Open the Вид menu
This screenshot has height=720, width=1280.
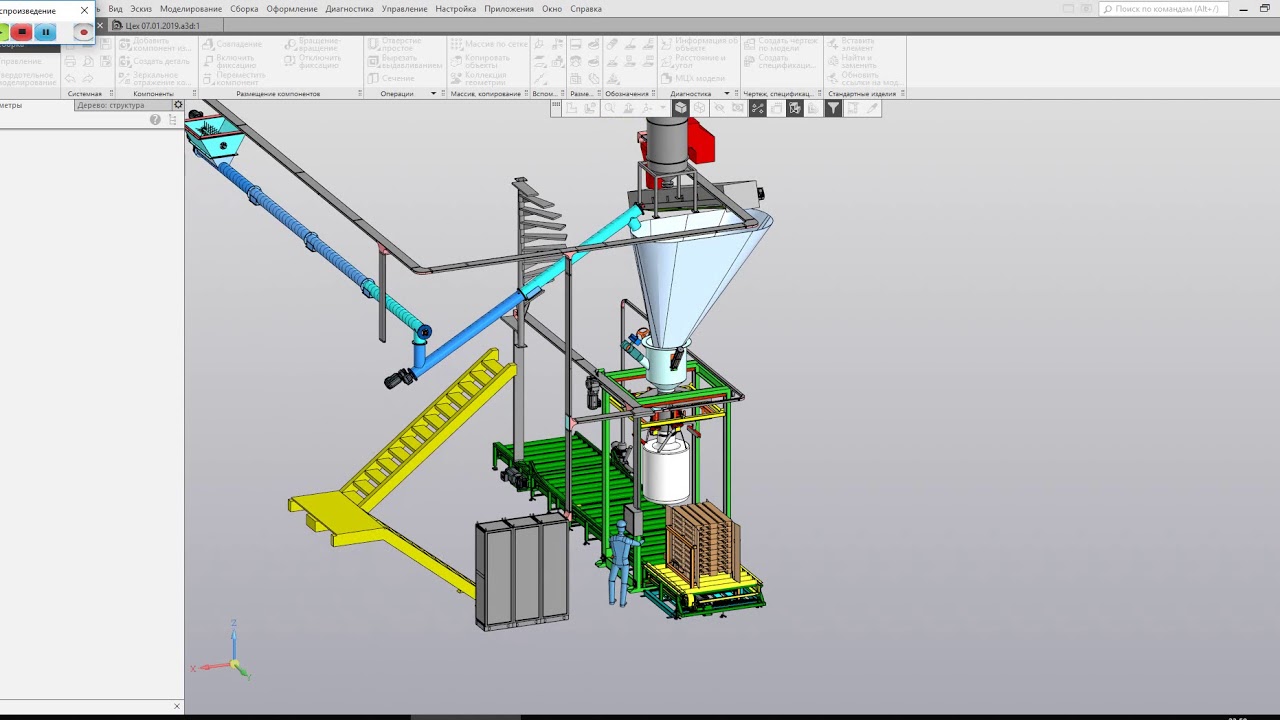tap(115, 9)
